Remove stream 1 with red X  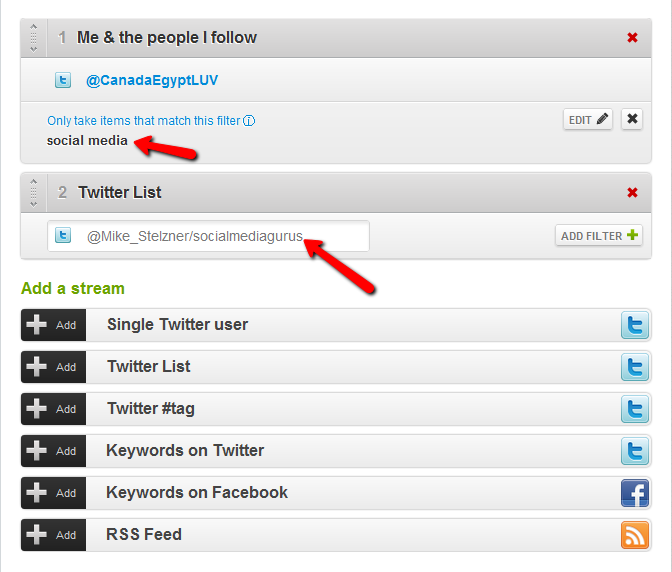click(x=632, y=38)
